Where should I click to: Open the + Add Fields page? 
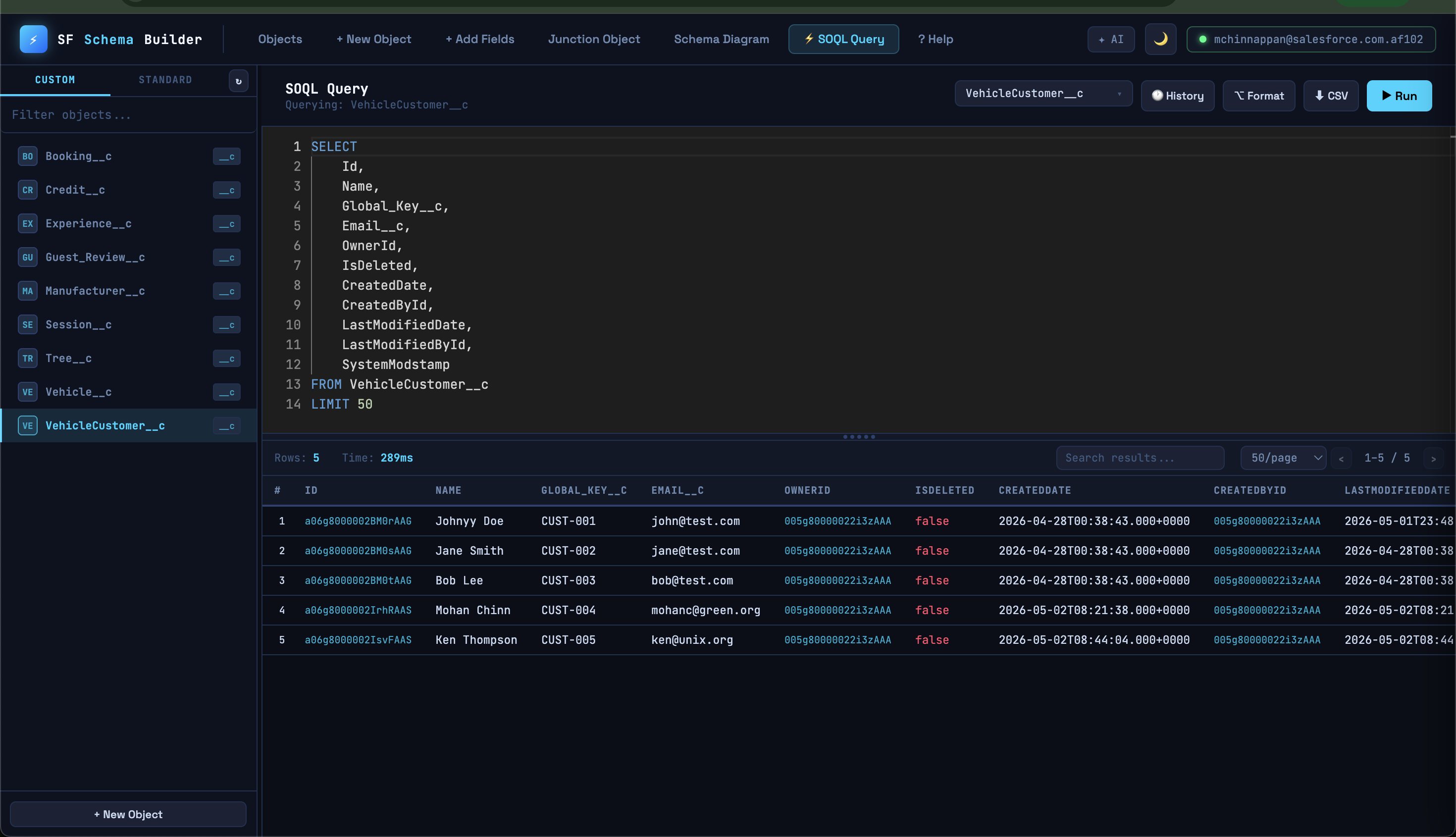[480, 39]
